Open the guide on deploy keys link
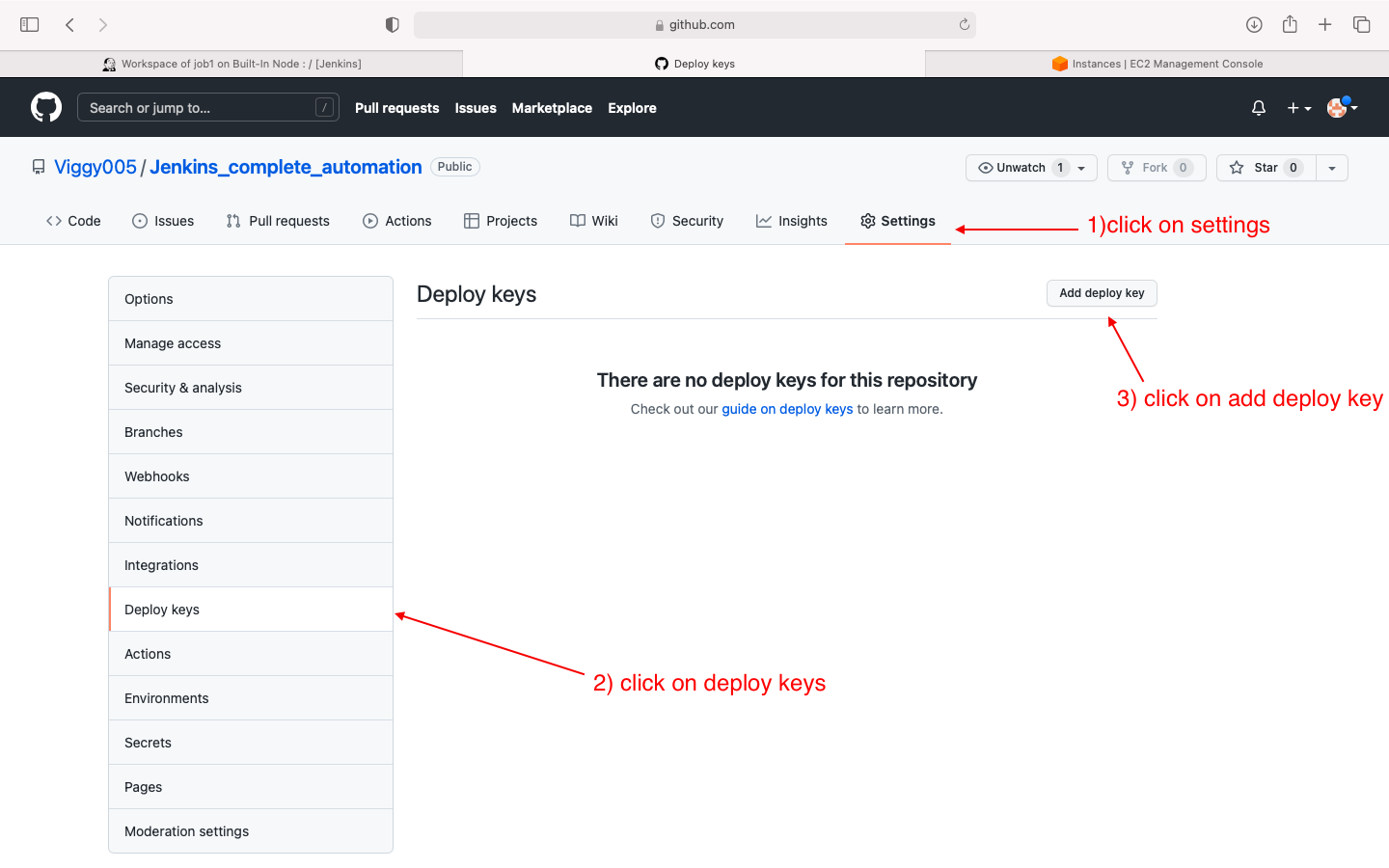This screenshot has width=1389, height=868. [x=787, y=409]
